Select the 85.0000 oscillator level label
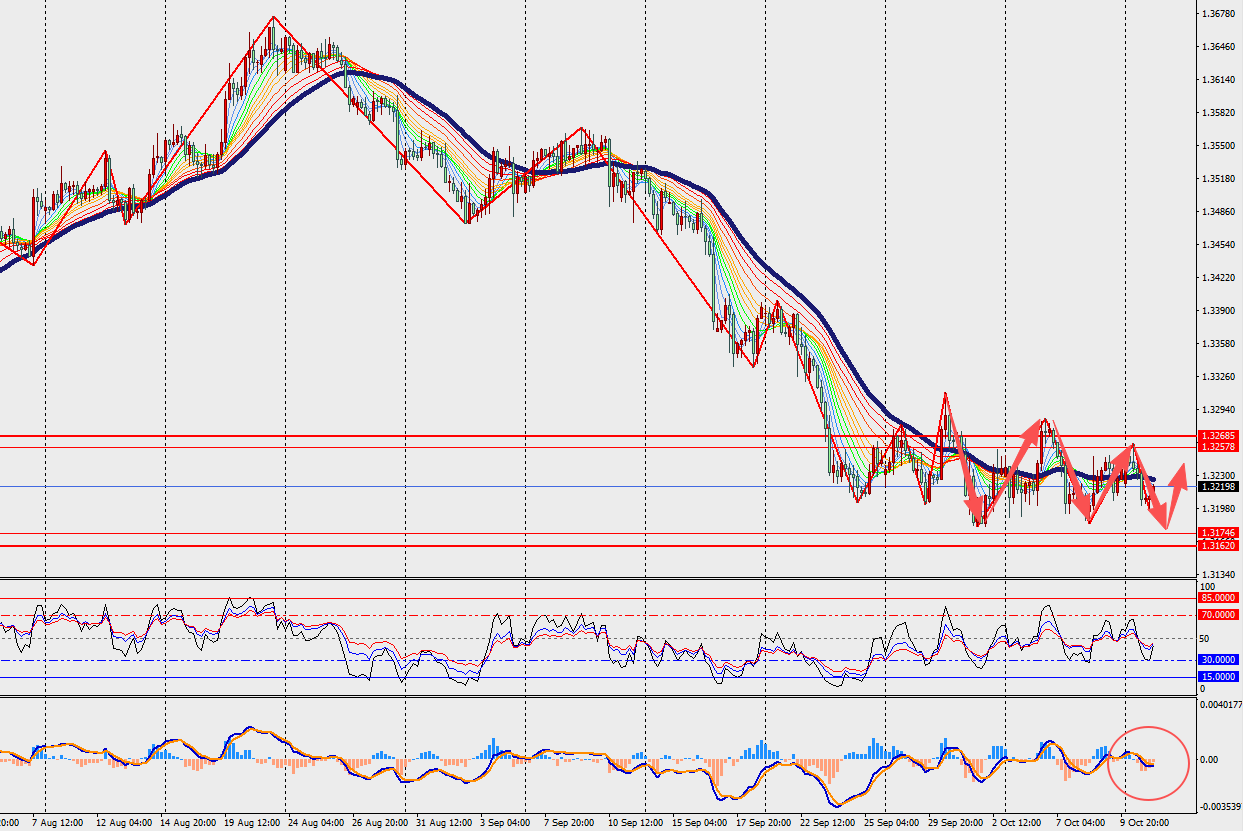Image resolution: width=1244 pixels, height=831 pixels. (1218, 598)
